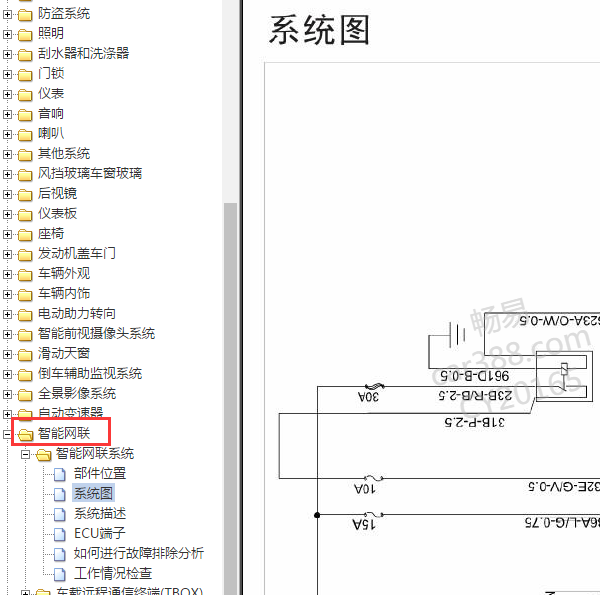Select the 电动助力转向 label
600x595 pixels.
point(77,313)
